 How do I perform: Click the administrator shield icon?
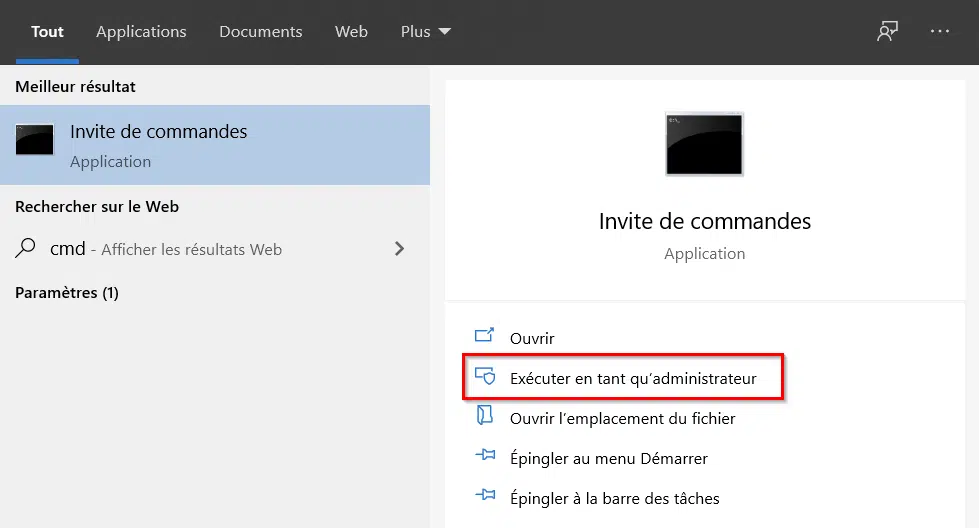pyautogui.click(x=485, y=376)
